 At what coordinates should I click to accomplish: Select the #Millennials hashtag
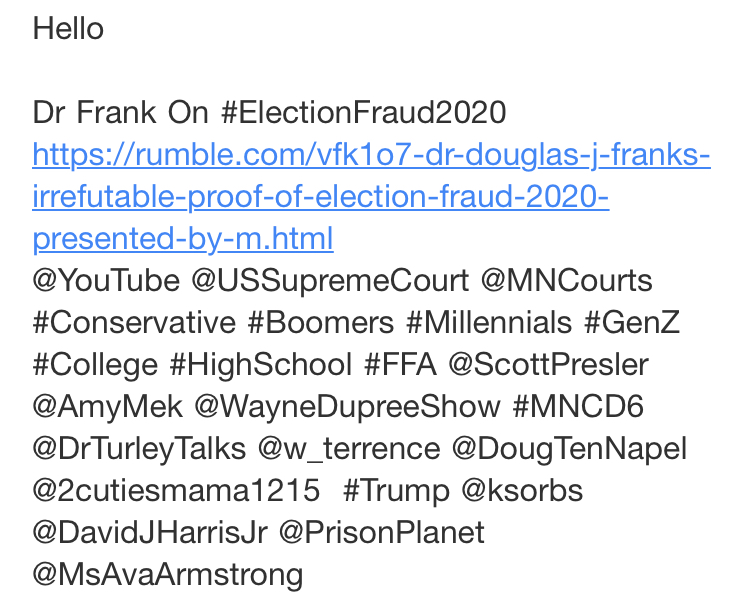pos(489,323)
